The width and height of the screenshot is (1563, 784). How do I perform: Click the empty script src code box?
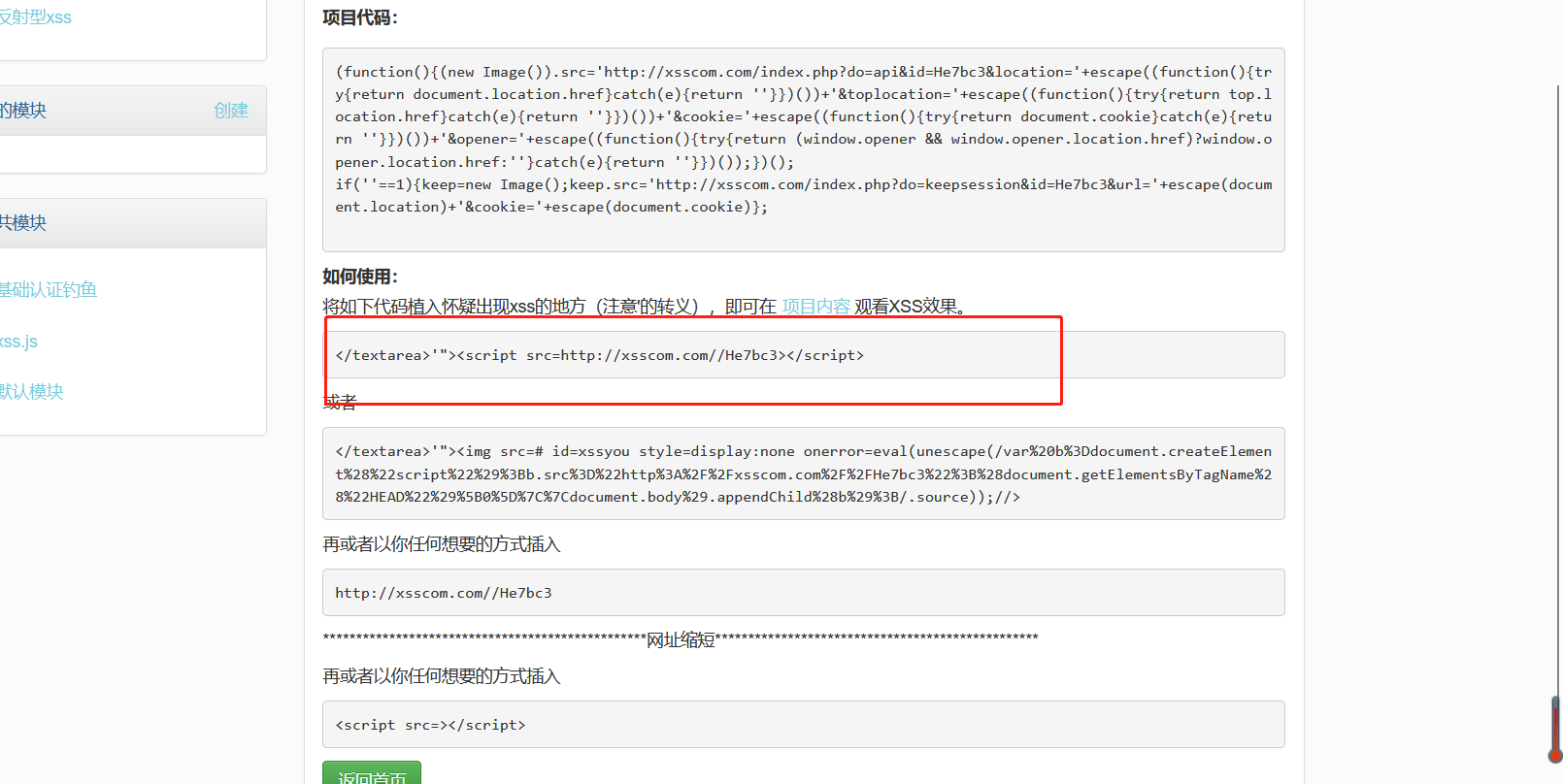[803, 725]
